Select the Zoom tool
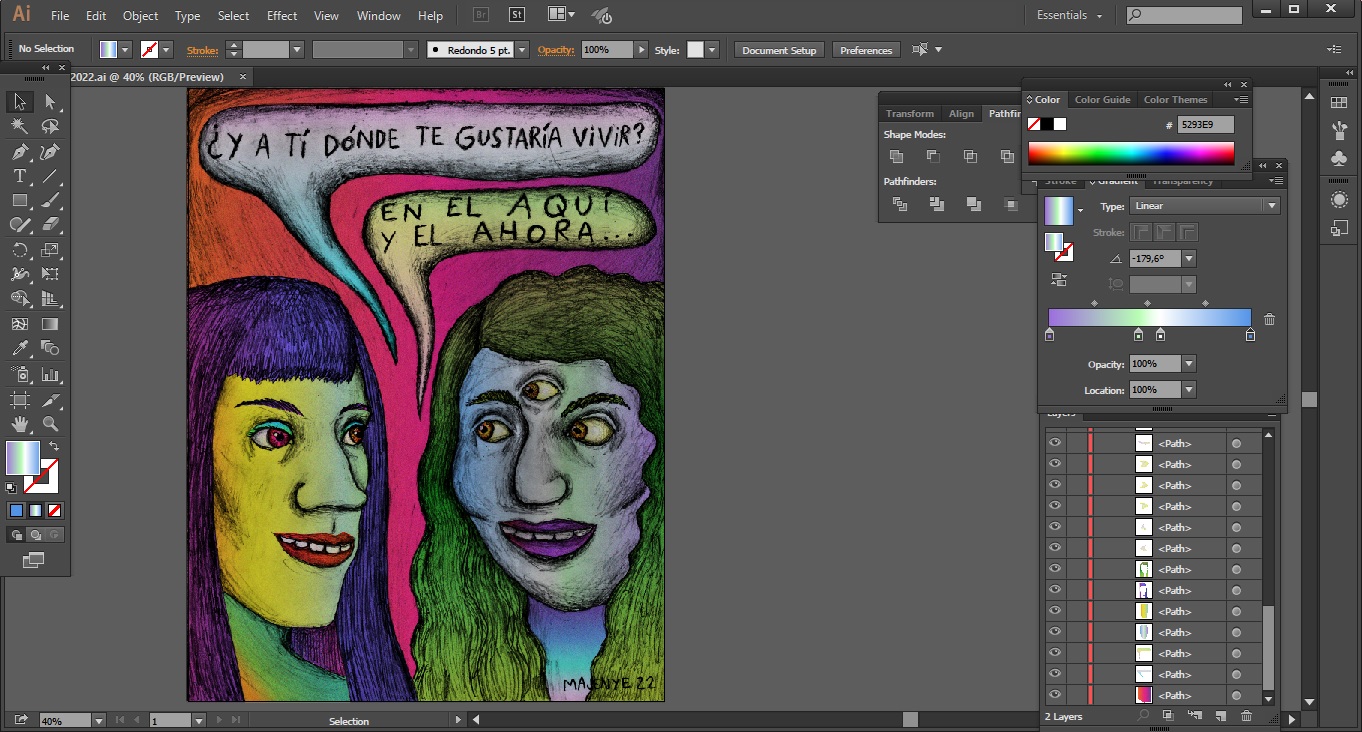Screen dimensions: 1362x732 (x=50, y=424)
